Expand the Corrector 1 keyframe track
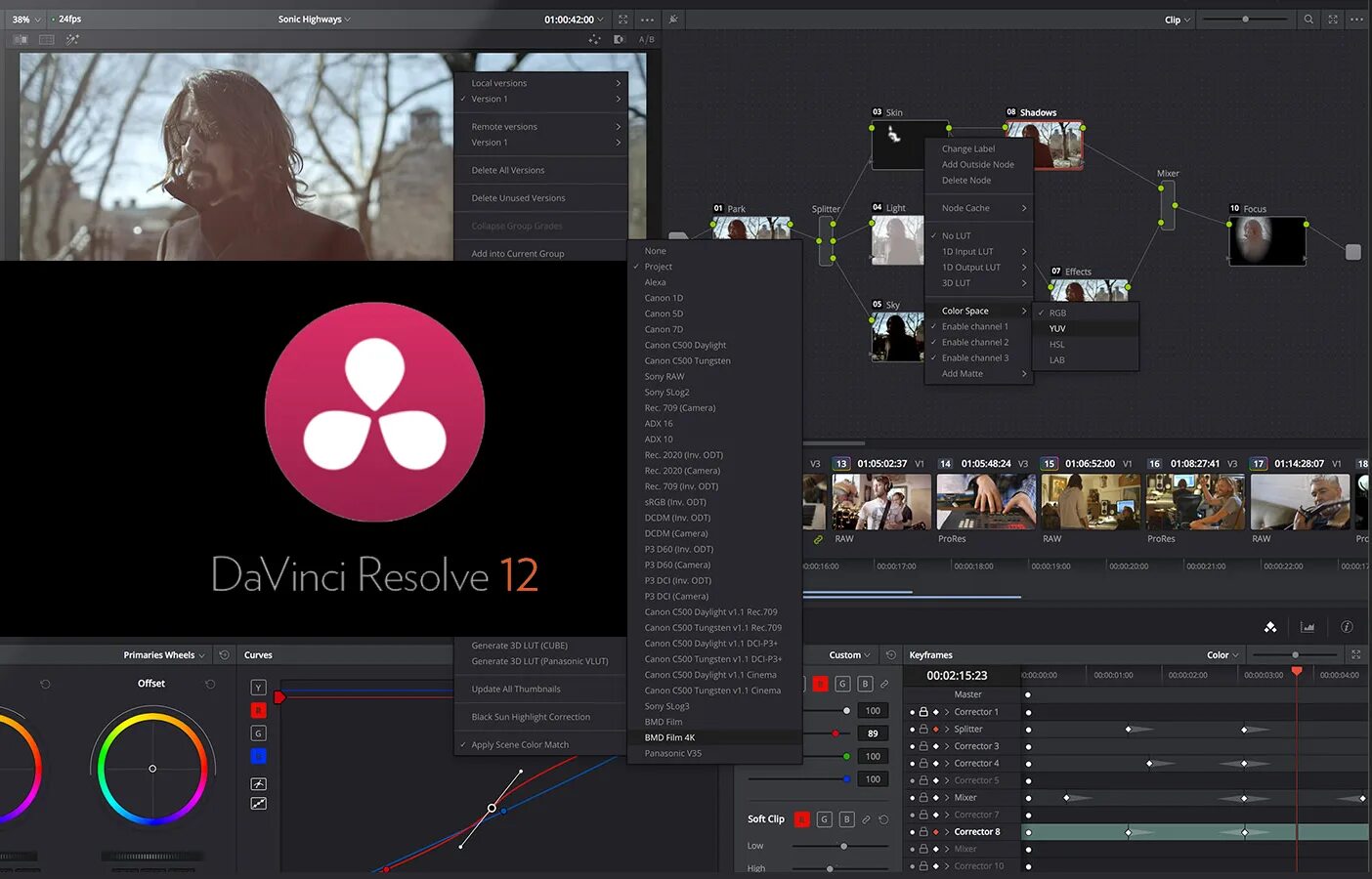1372x879 pixels. [947, 712]
